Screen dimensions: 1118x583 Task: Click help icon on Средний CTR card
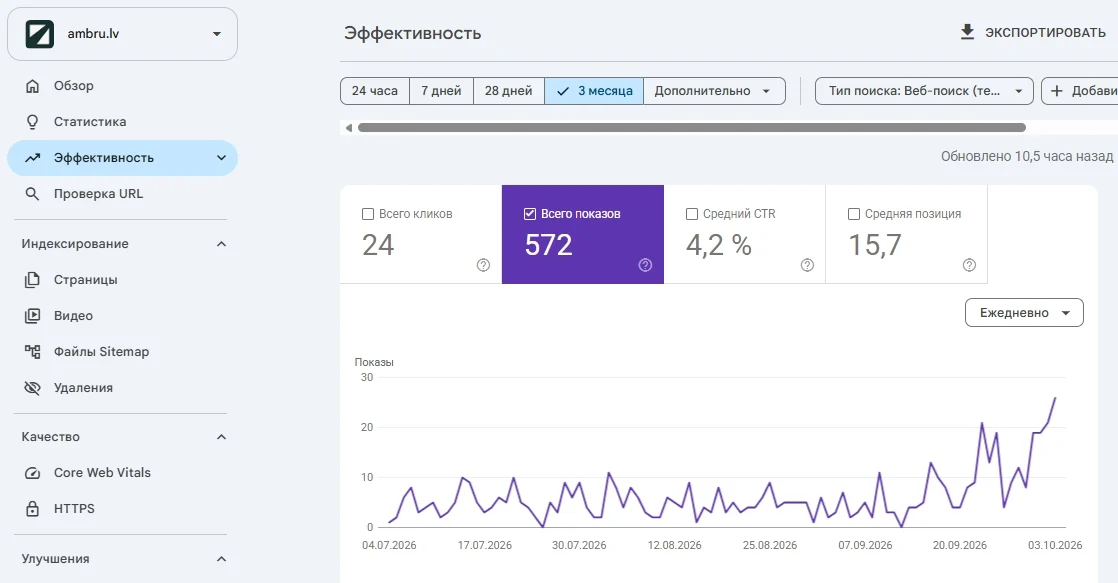(x=807, y=265)
